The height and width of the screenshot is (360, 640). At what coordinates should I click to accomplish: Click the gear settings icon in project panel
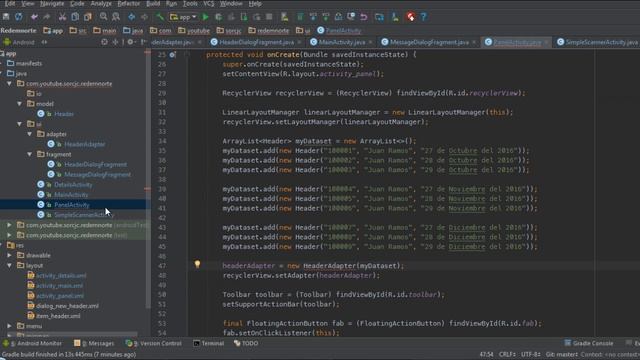131,42
